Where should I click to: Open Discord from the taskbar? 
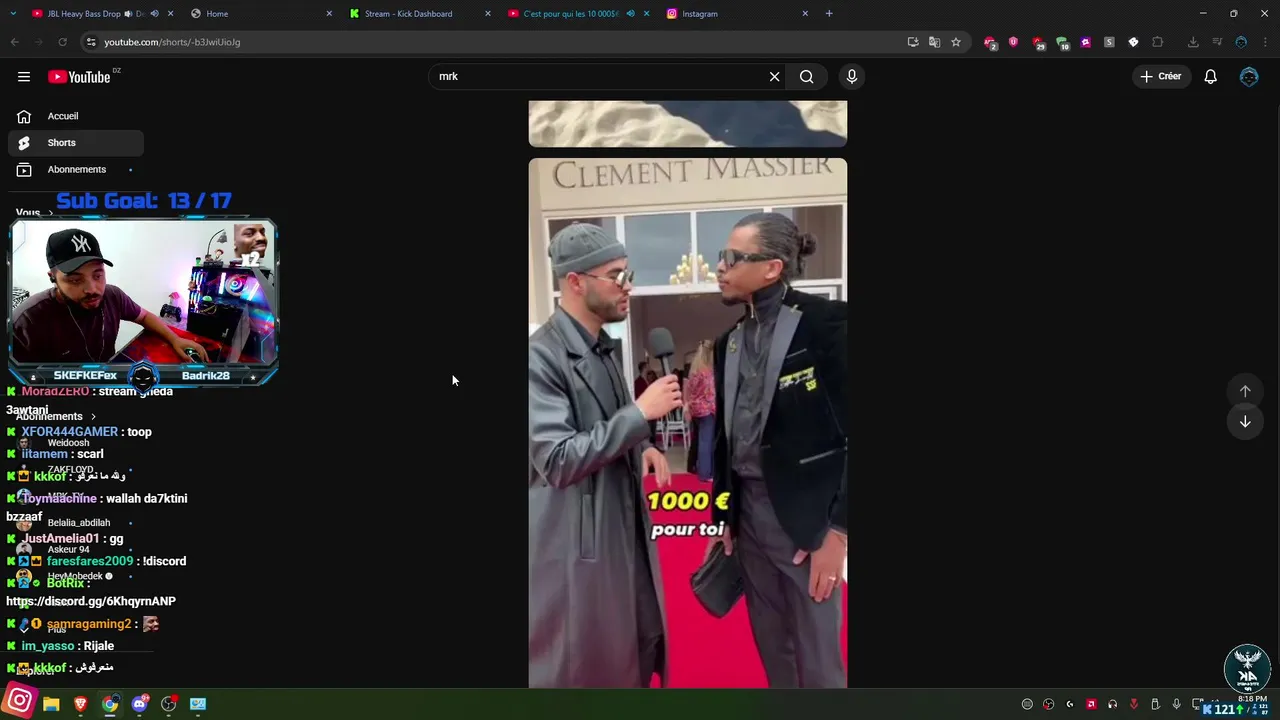pos(139,704)
